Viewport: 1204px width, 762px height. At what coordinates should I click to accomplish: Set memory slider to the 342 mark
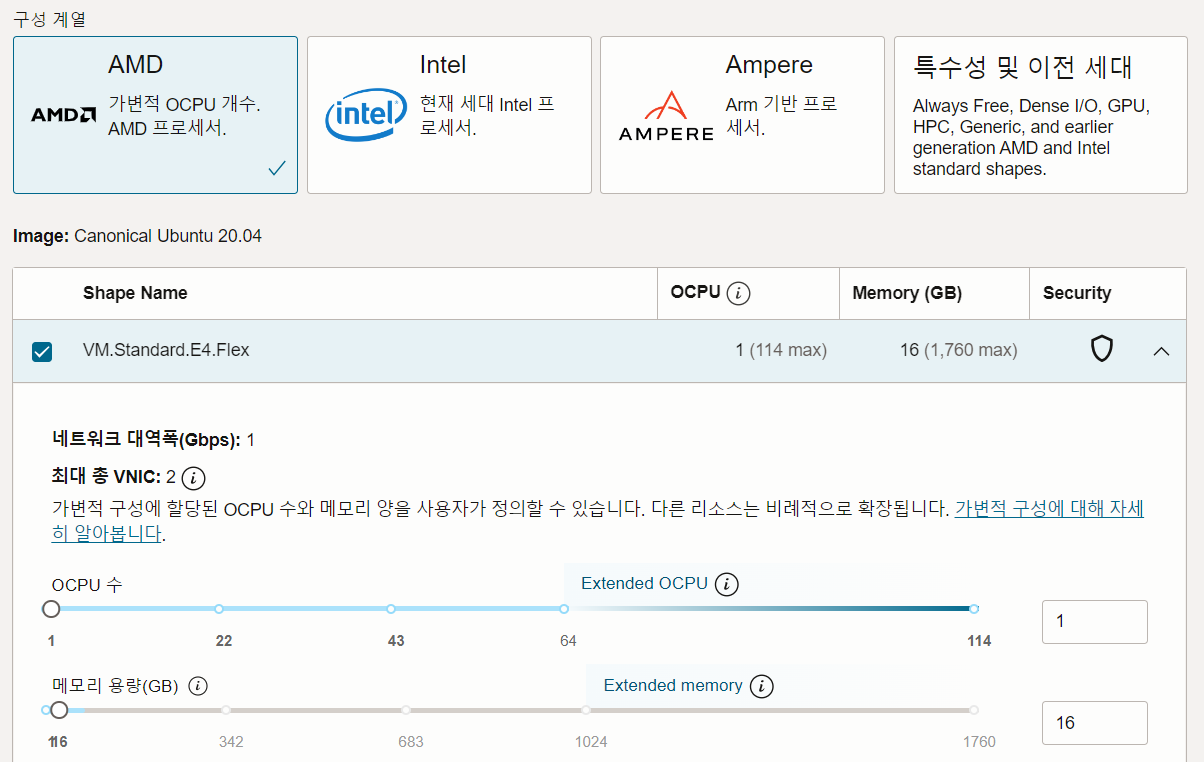click(226, 710)
